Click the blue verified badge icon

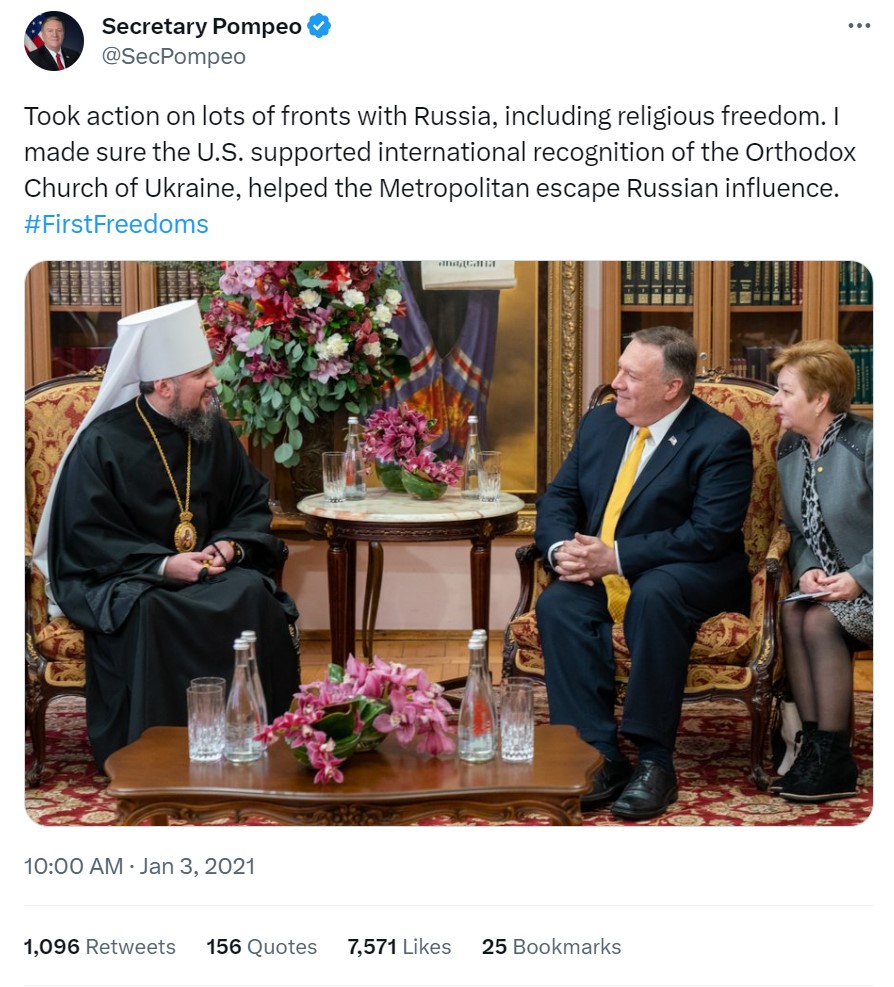[319, 27]
